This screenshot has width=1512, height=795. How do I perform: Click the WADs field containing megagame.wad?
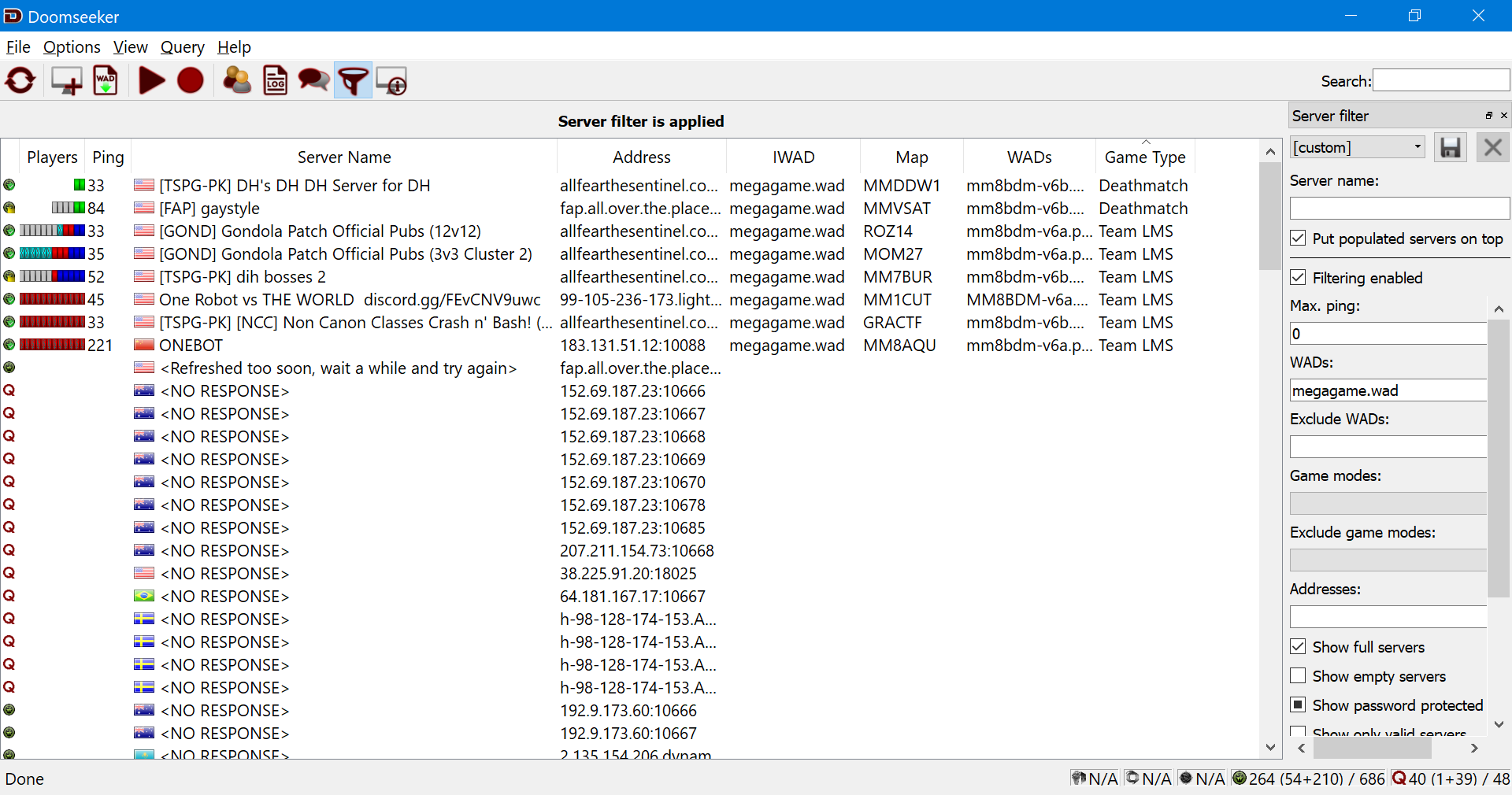click(x=1388, y=390)
